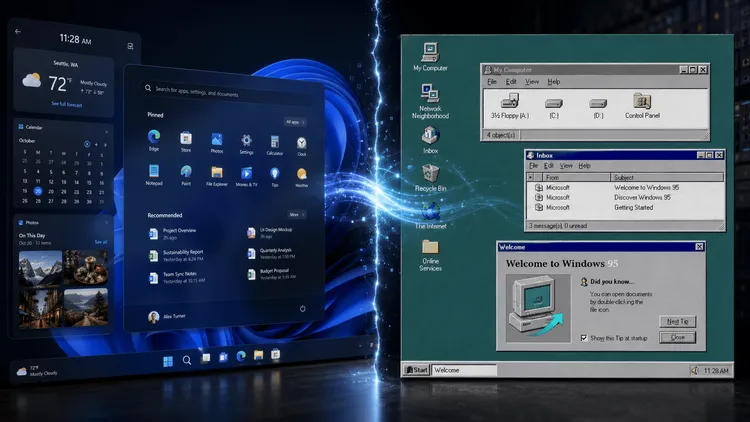Open The Internet desktop icon

pos(430,215)
